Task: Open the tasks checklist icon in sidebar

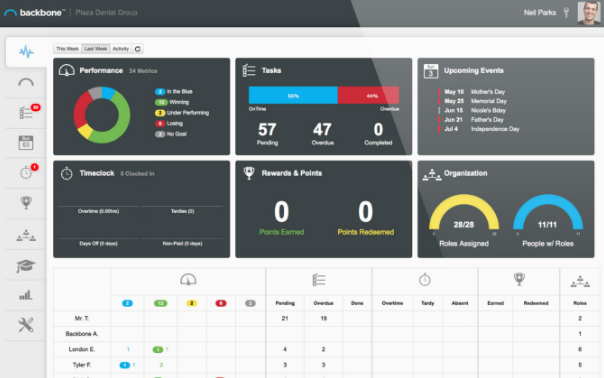Action: [x=26, y=113]
